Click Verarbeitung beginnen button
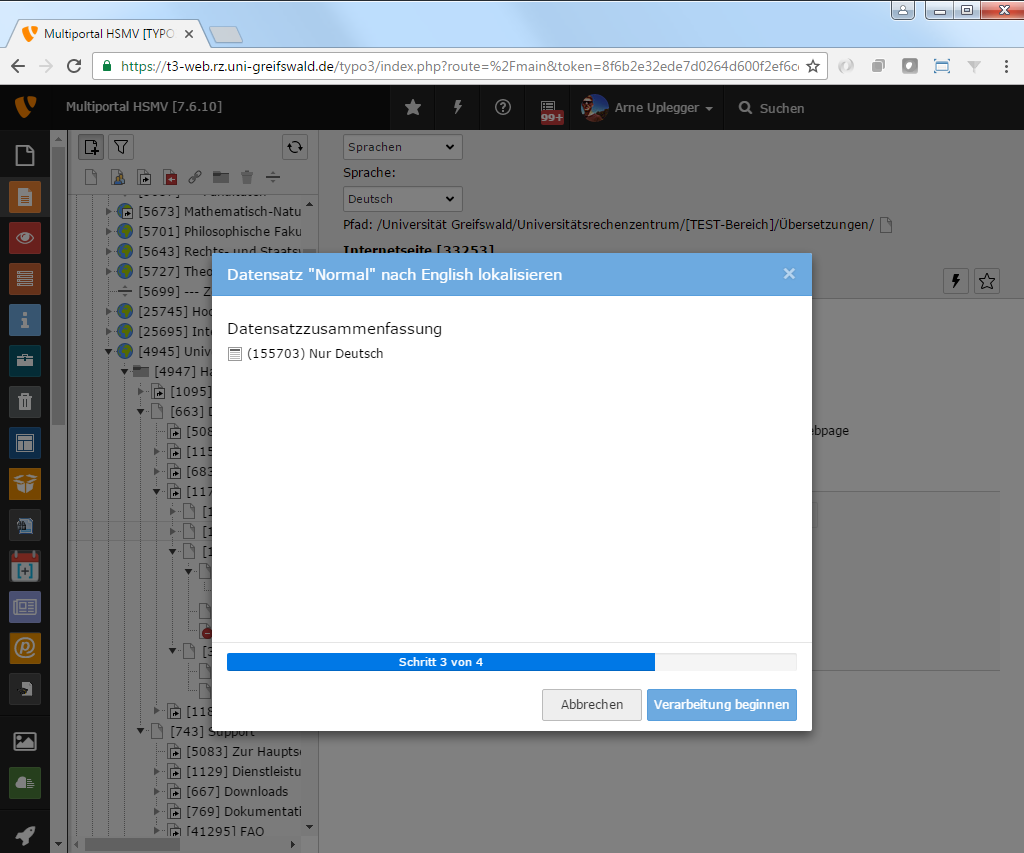The height and width of the screenshot is (853, 1024). click(x=721, y=705)
